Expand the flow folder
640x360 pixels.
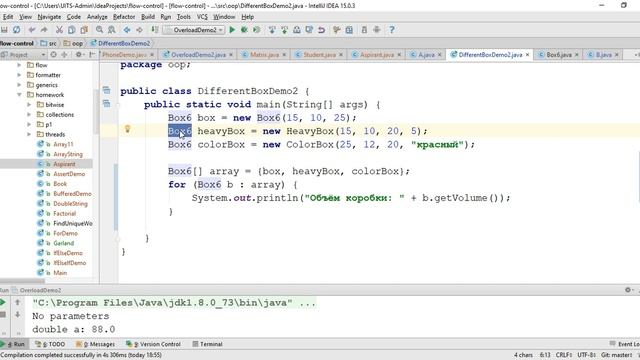19,65
